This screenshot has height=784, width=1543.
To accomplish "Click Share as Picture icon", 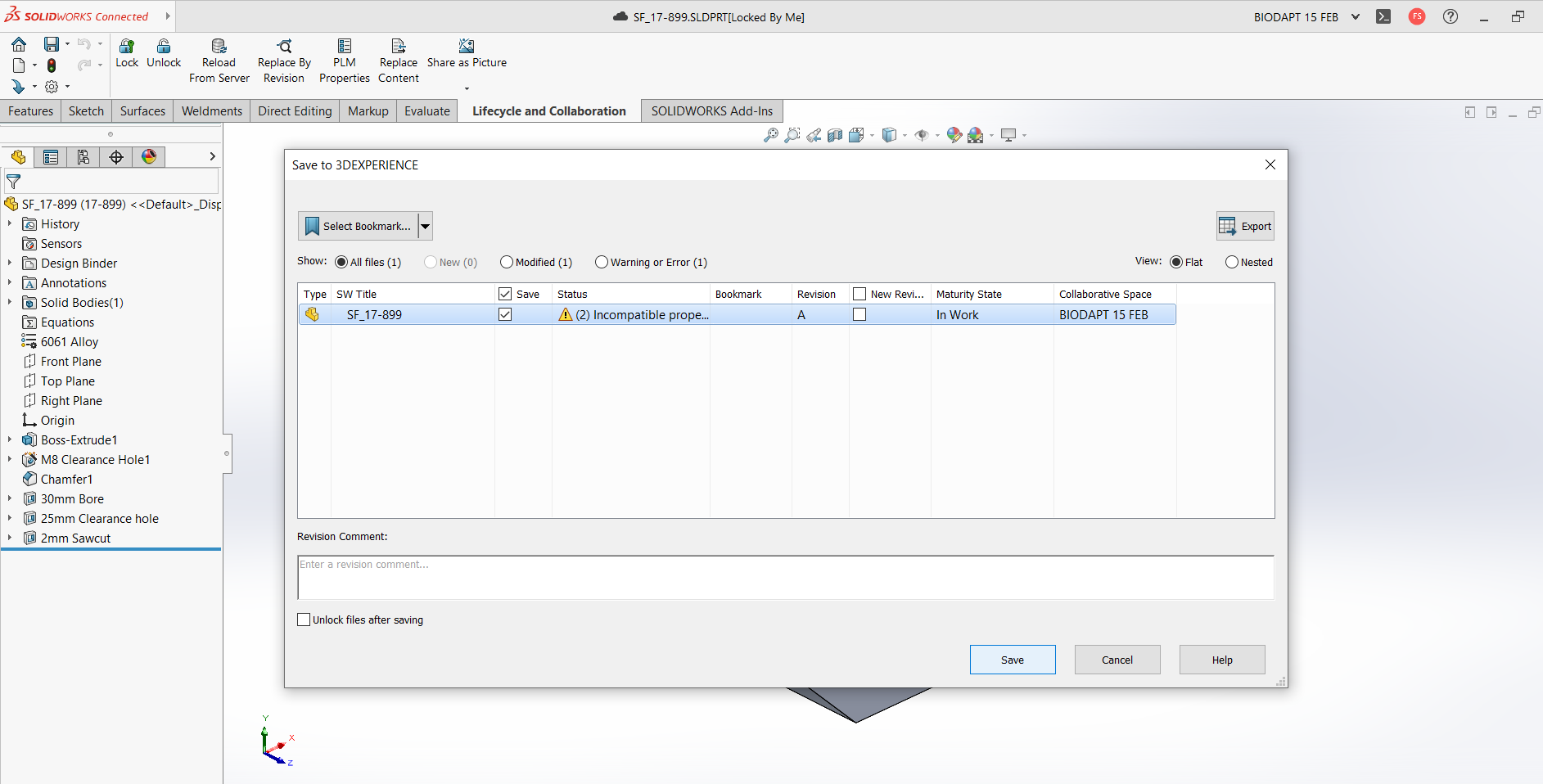I will 467,47.
